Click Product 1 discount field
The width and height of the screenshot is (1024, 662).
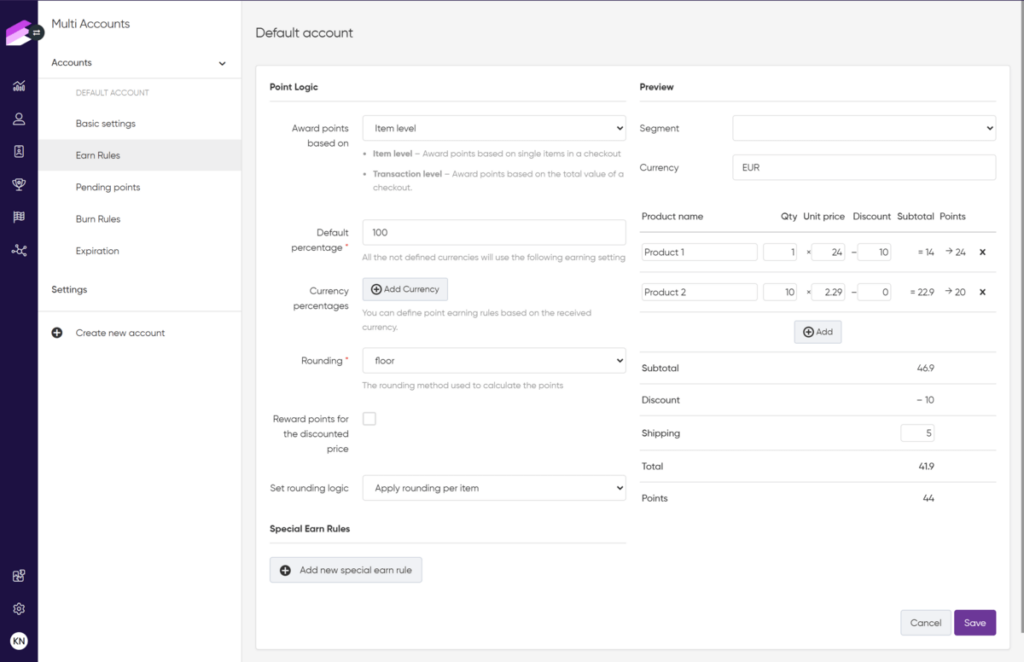pyautogui.click(x=874, y=252)
